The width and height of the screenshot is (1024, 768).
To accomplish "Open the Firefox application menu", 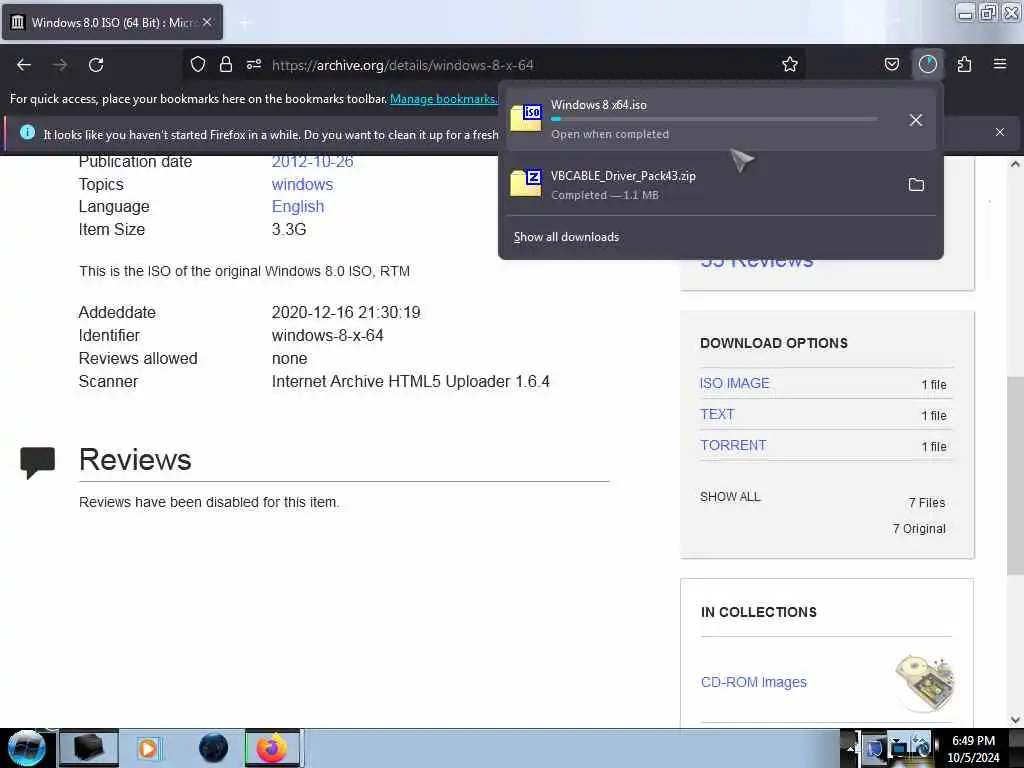I will [x=1000, y=64].
